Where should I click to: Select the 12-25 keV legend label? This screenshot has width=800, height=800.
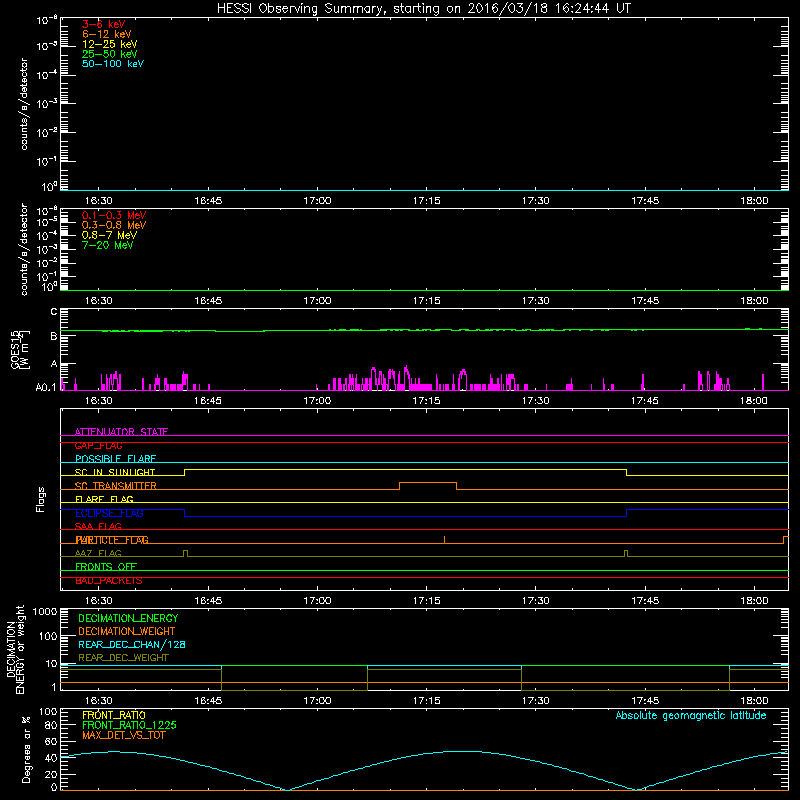[110, 44]
